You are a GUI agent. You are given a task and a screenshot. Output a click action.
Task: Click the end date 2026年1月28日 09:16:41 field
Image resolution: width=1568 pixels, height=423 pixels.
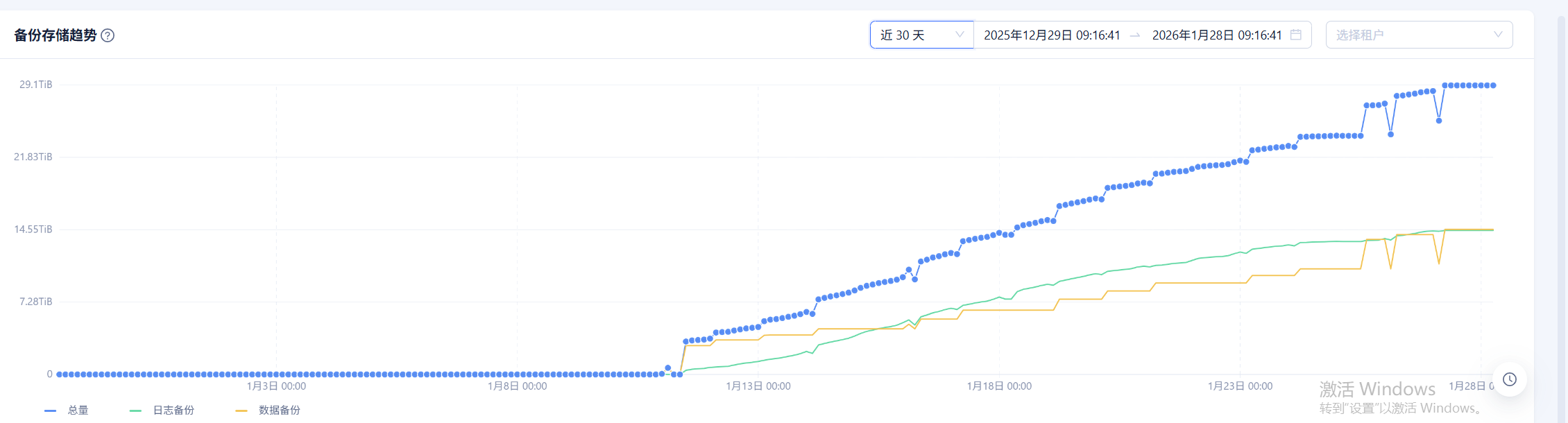click(x=1217, y=35)
